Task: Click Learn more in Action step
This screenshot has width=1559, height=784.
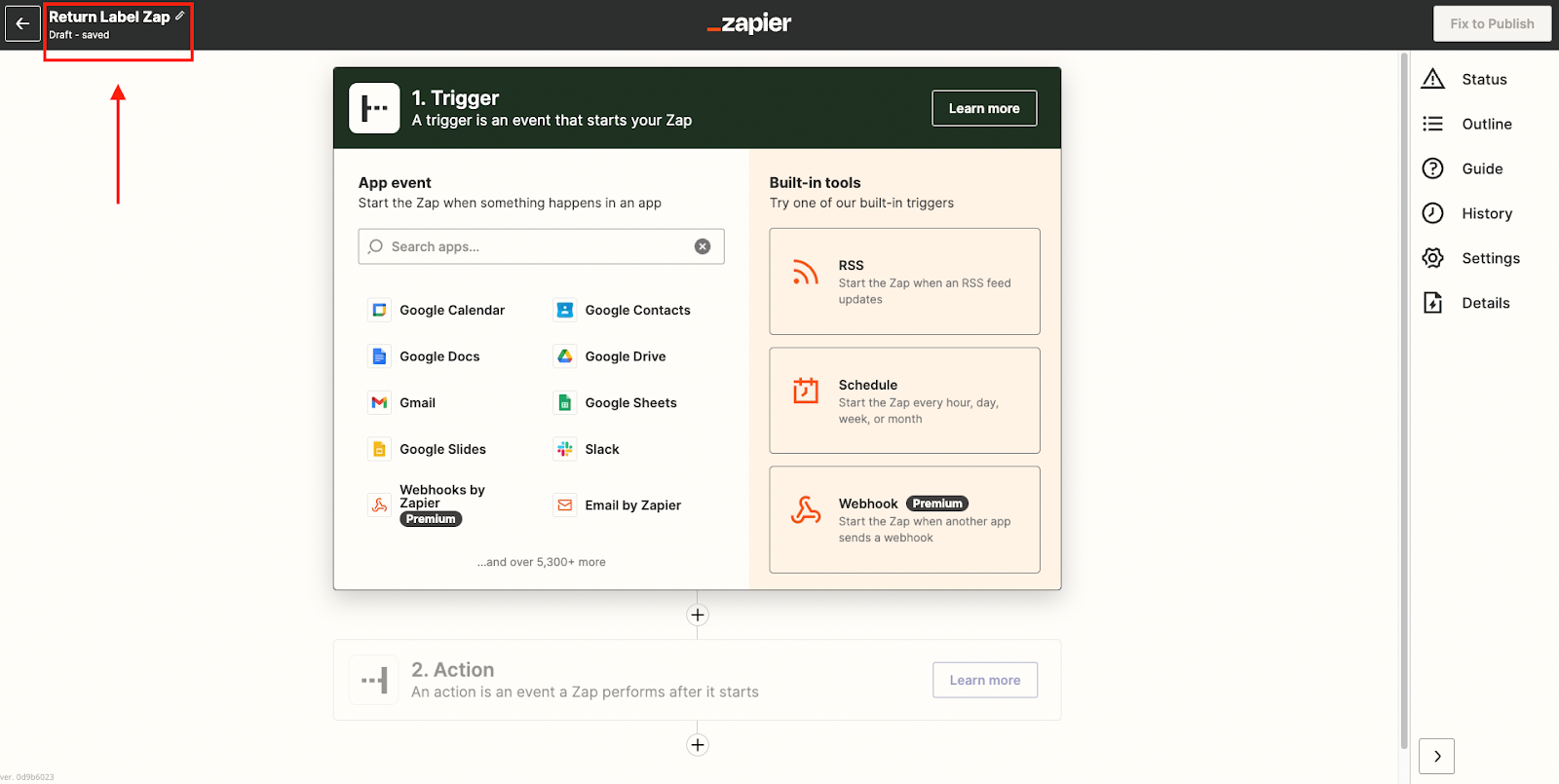Action: point(985,680)
